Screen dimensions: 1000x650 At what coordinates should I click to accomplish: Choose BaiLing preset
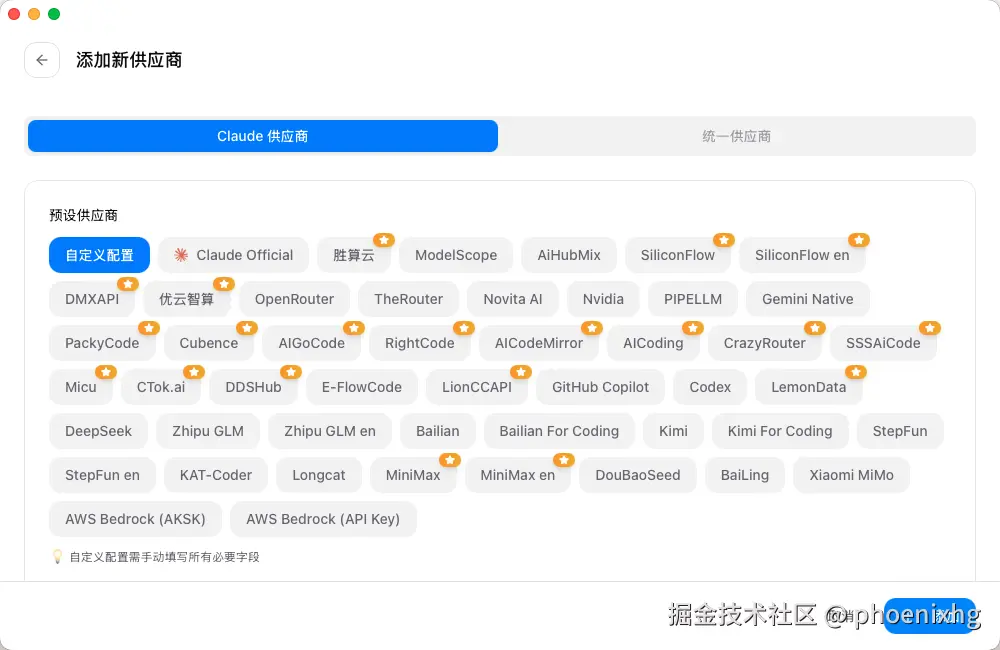[x=745, y=475]
